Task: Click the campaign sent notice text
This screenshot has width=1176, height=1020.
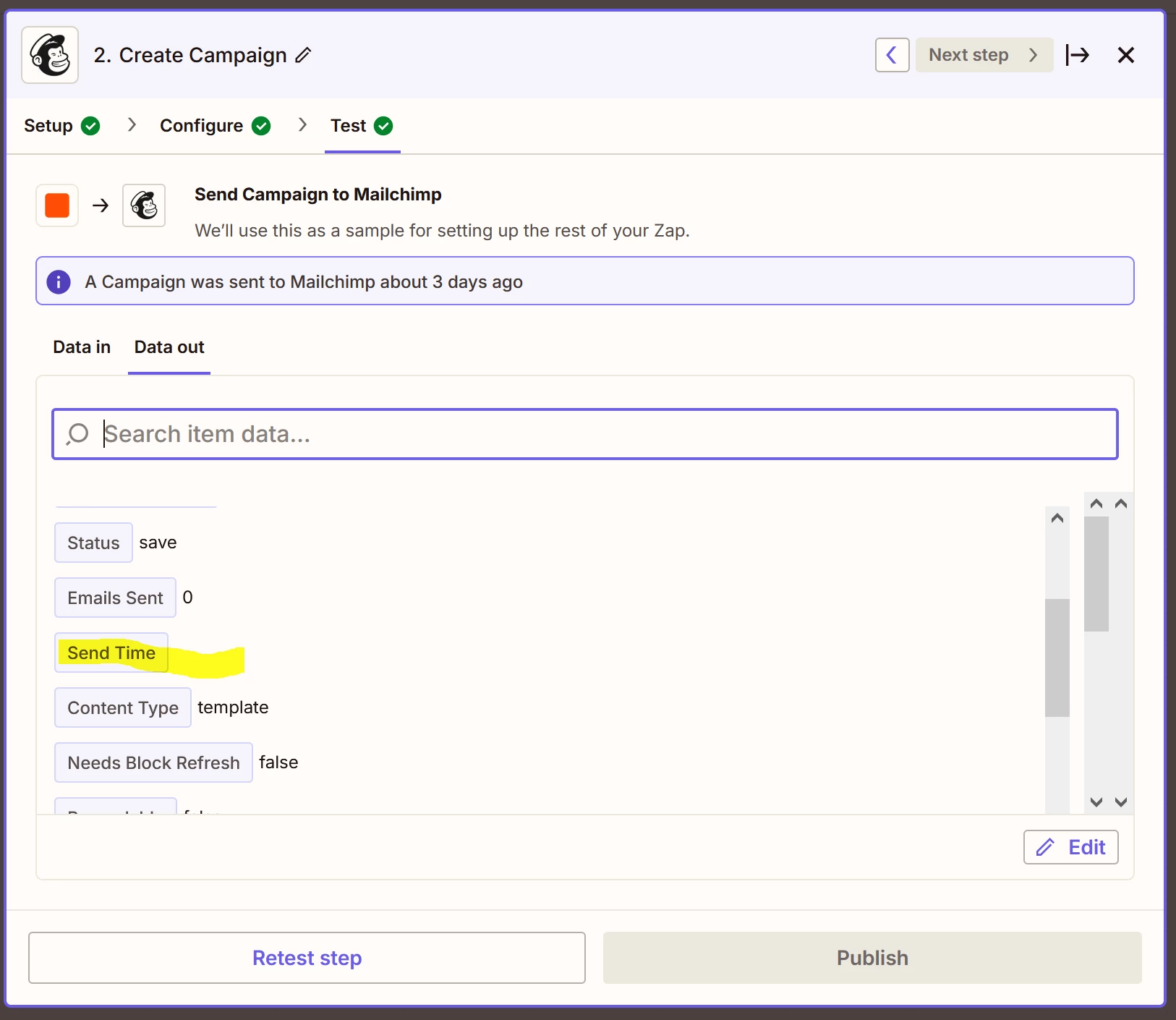Action: point(304,282)
